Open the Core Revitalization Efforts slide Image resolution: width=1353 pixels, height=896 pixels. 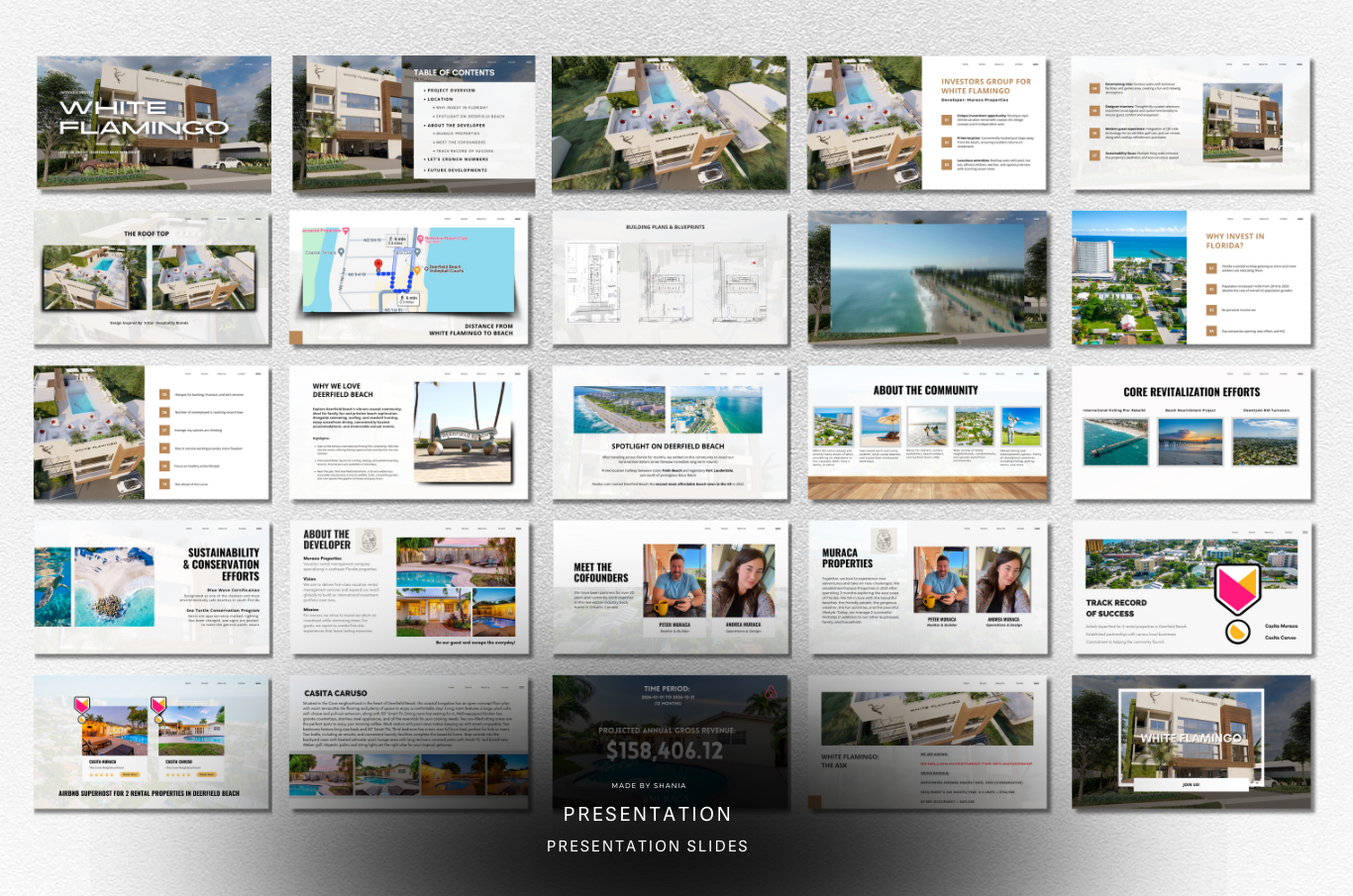1192,433
